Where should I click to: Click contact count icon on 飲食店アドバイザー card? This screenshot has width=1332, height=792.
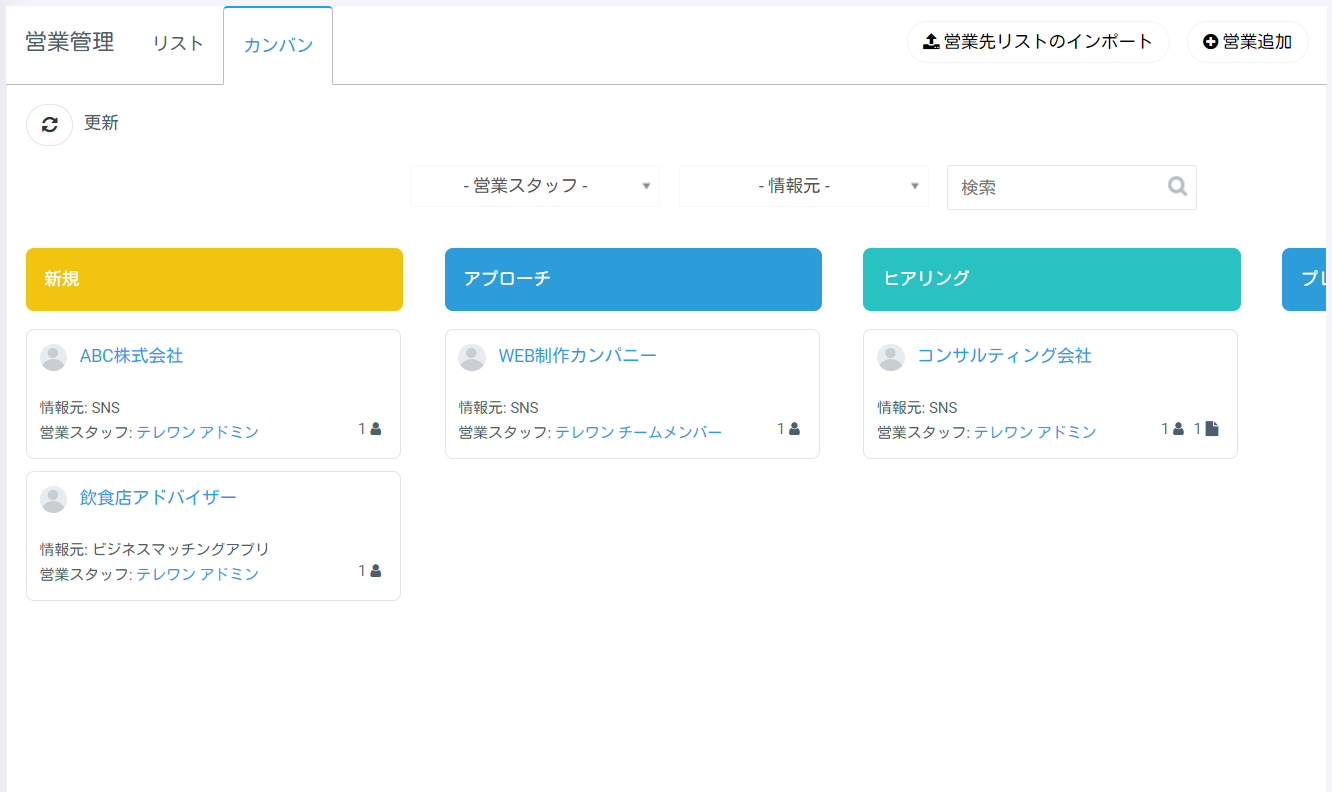pos(375,571)
